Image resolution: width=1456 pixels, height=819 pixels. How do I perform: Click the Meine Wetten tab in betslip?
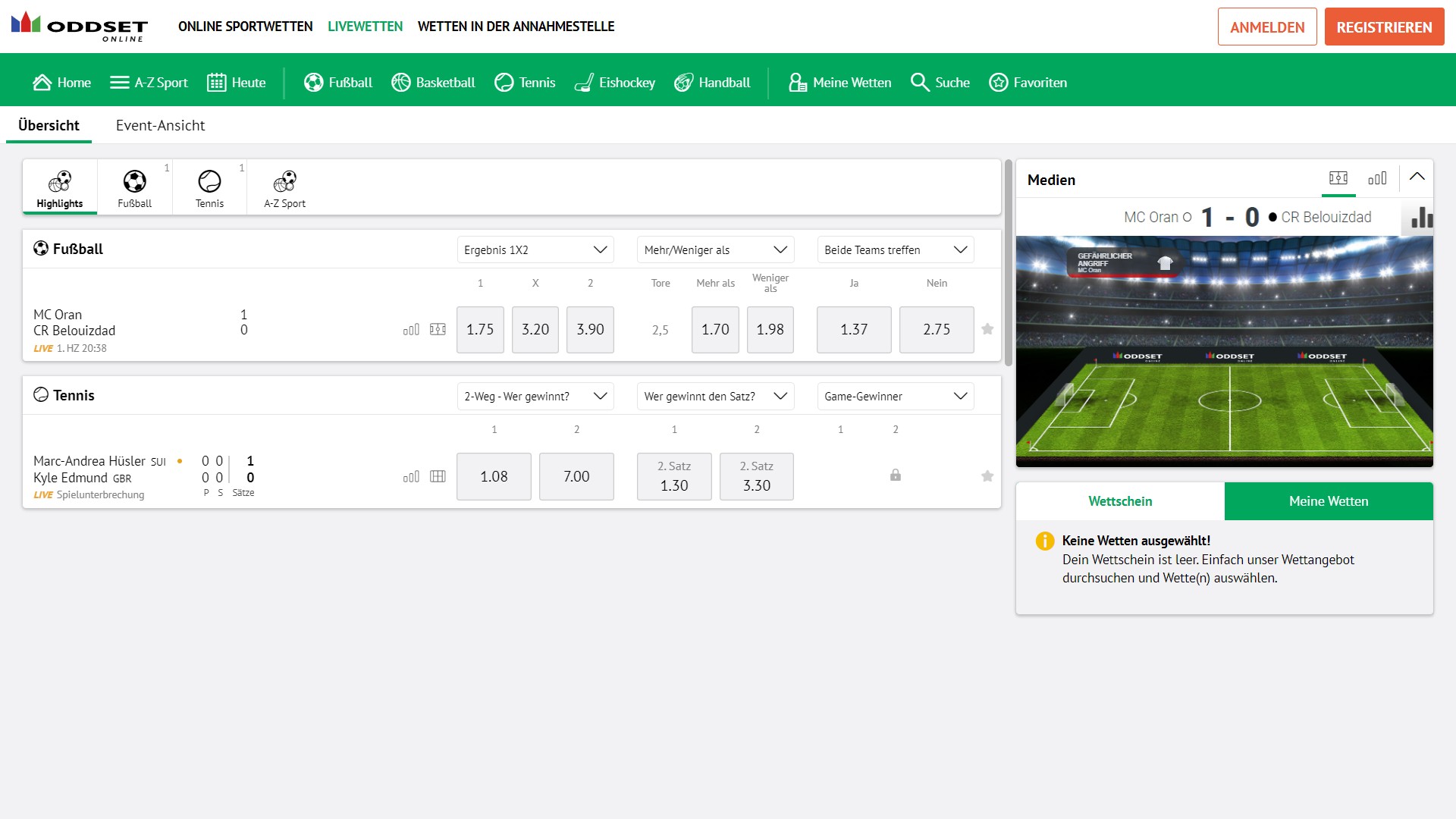pos(1328,501)
